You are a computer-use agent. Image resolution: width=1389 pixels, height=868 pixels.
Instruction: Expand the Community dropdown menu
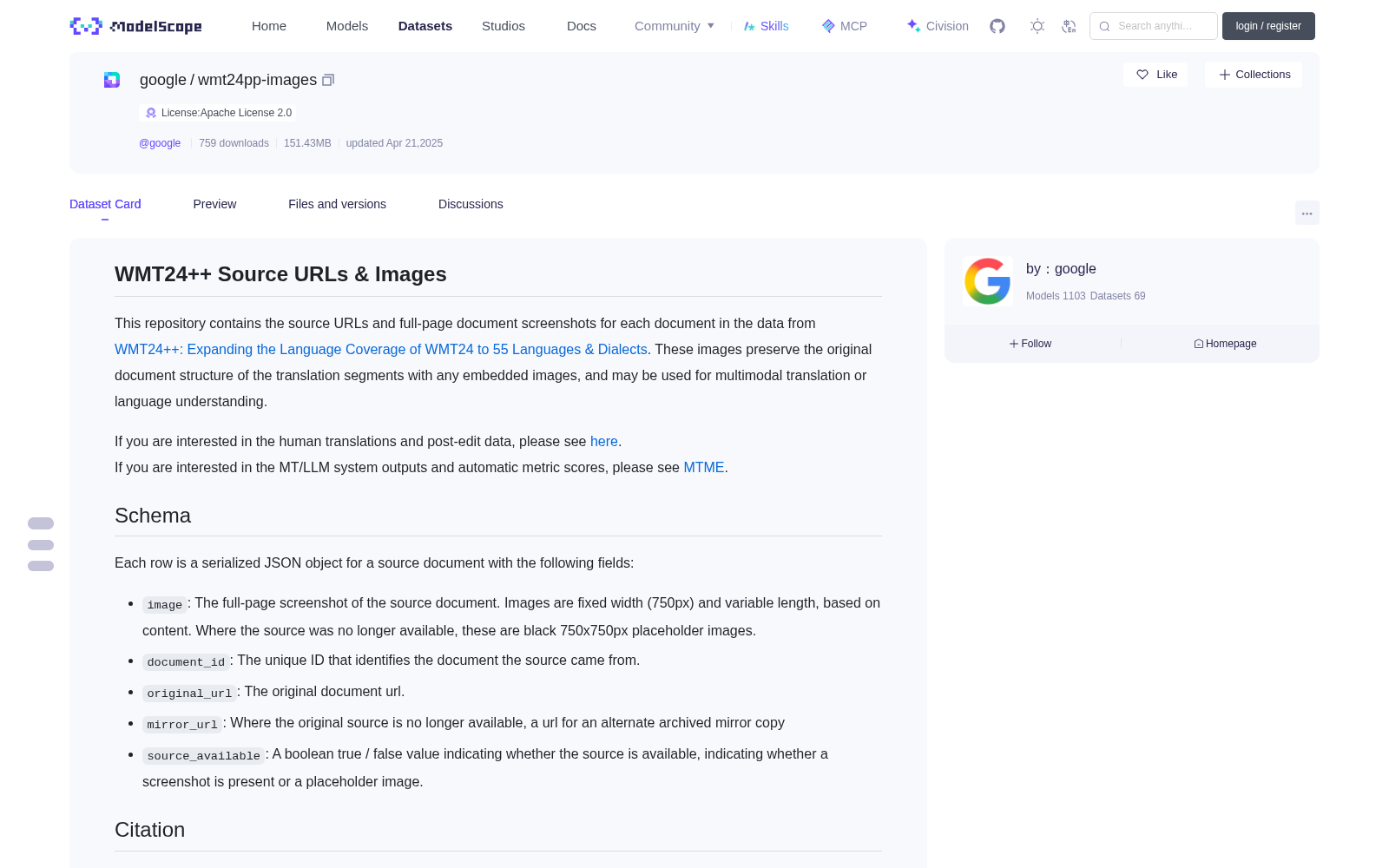pos(675,26)
